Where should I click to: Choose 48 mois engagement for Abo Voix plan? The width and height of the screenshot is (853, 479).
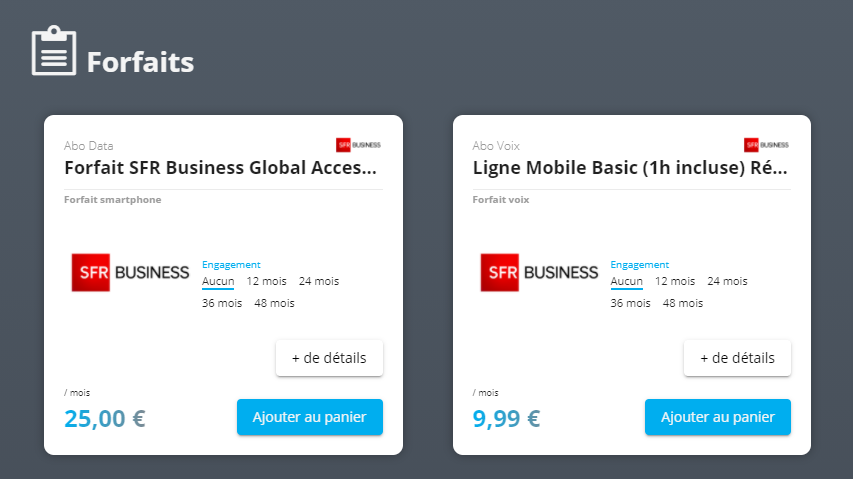pyautogui.click(x=683, y=303)
